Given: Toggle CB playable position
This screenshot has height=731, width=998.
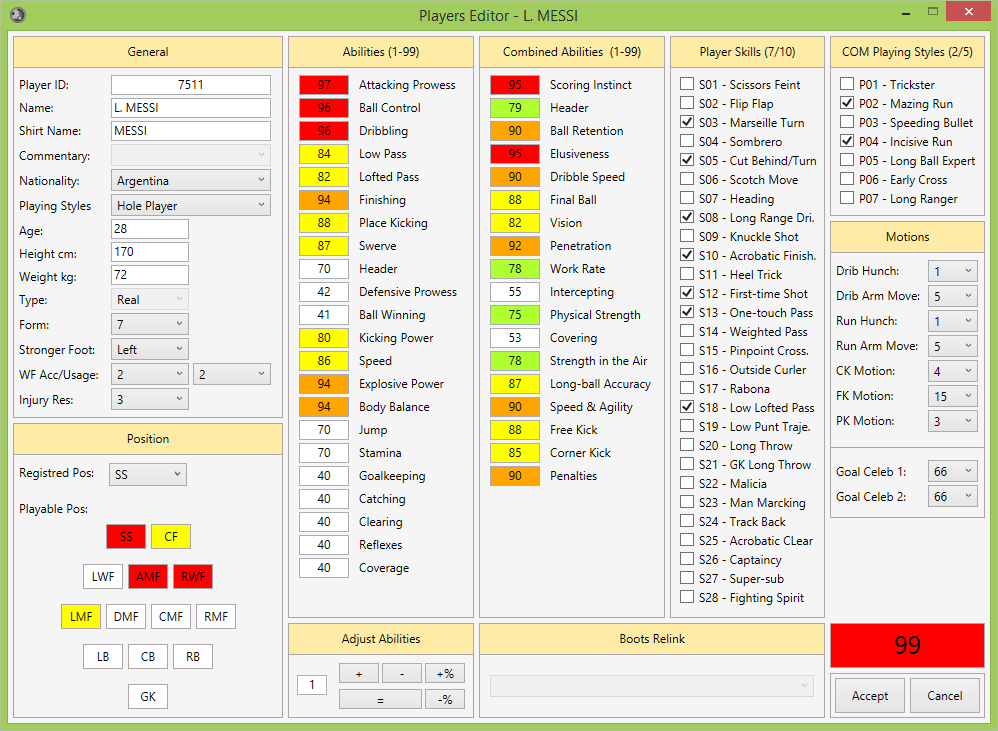Looking at the screenshot, I should click(x=148, y=657).
